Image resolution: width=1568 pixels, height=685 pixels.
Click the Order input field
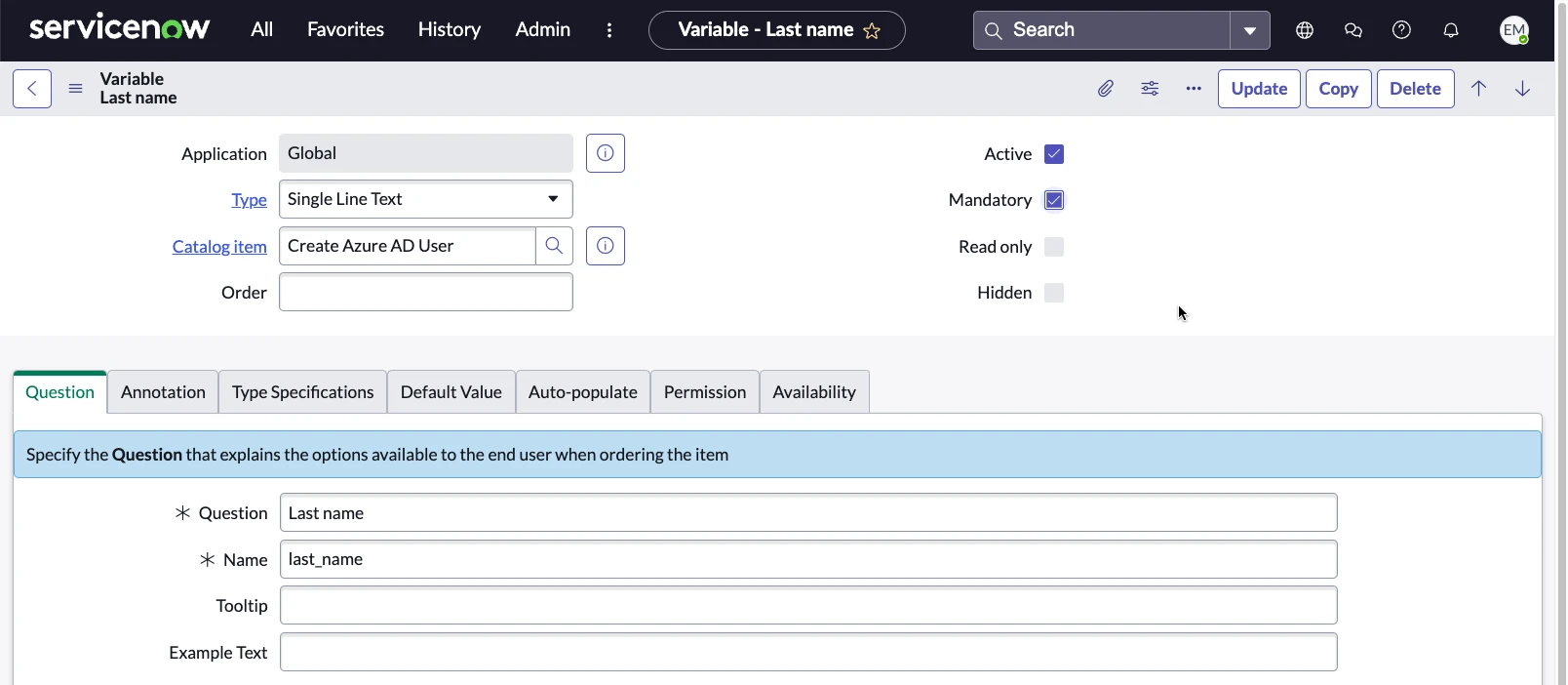coord(425,293)
